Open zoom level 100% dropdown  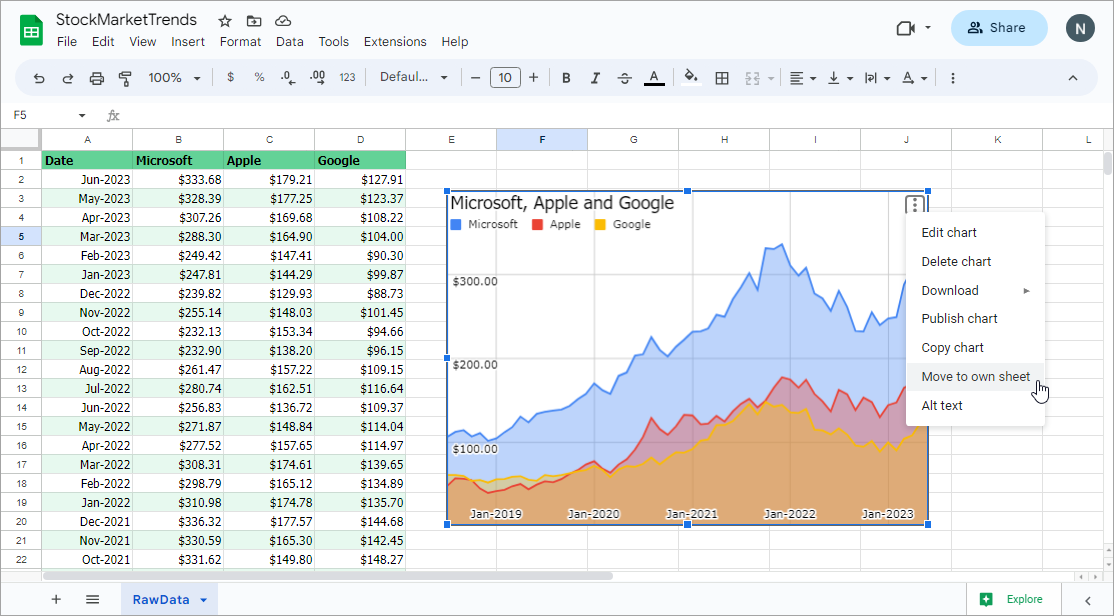[174, 77]
